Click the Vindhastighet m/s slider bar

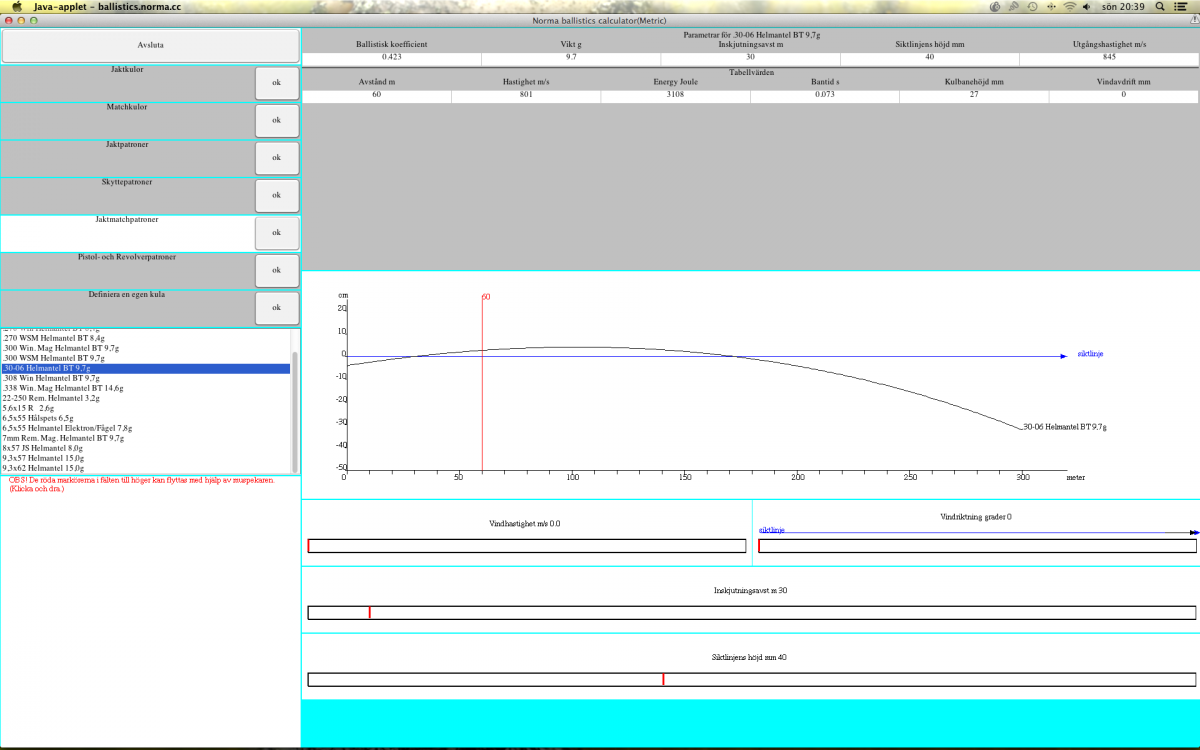coord(527,546)
